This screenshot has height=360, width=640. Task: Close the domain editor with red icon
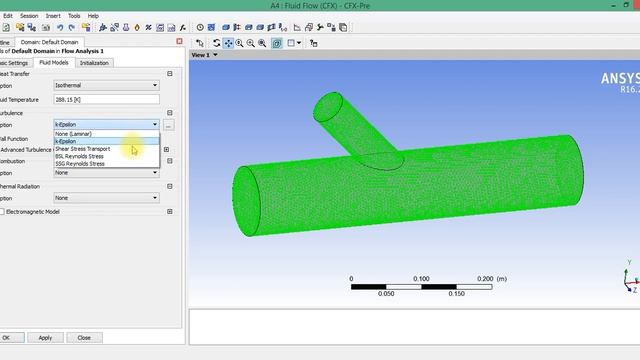(x=179, y=41)
